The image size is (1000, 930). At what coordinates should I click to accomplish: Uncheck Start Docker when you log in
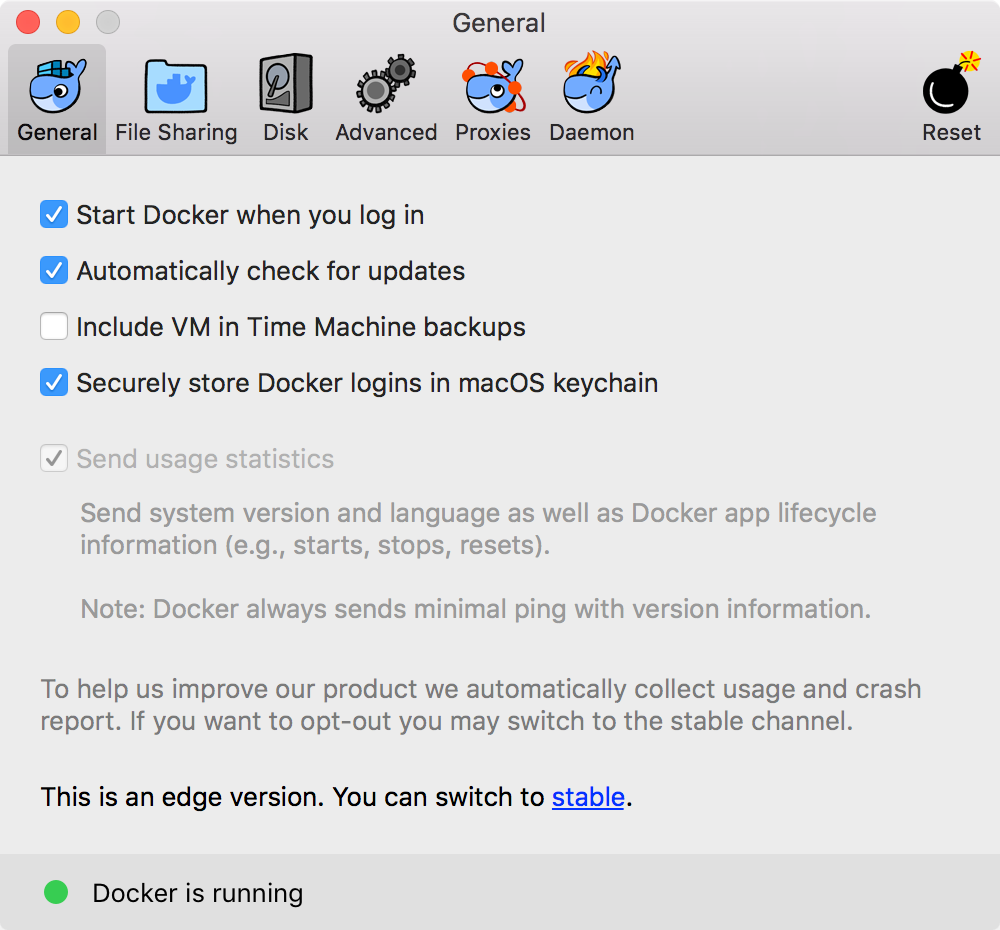pos(54,214)
